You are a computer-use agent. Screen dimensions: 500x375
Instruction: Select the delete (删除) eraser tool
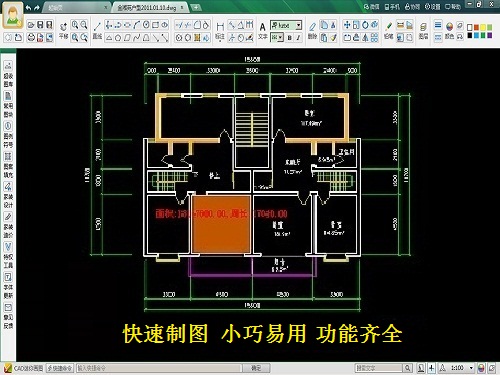point(312,30)
